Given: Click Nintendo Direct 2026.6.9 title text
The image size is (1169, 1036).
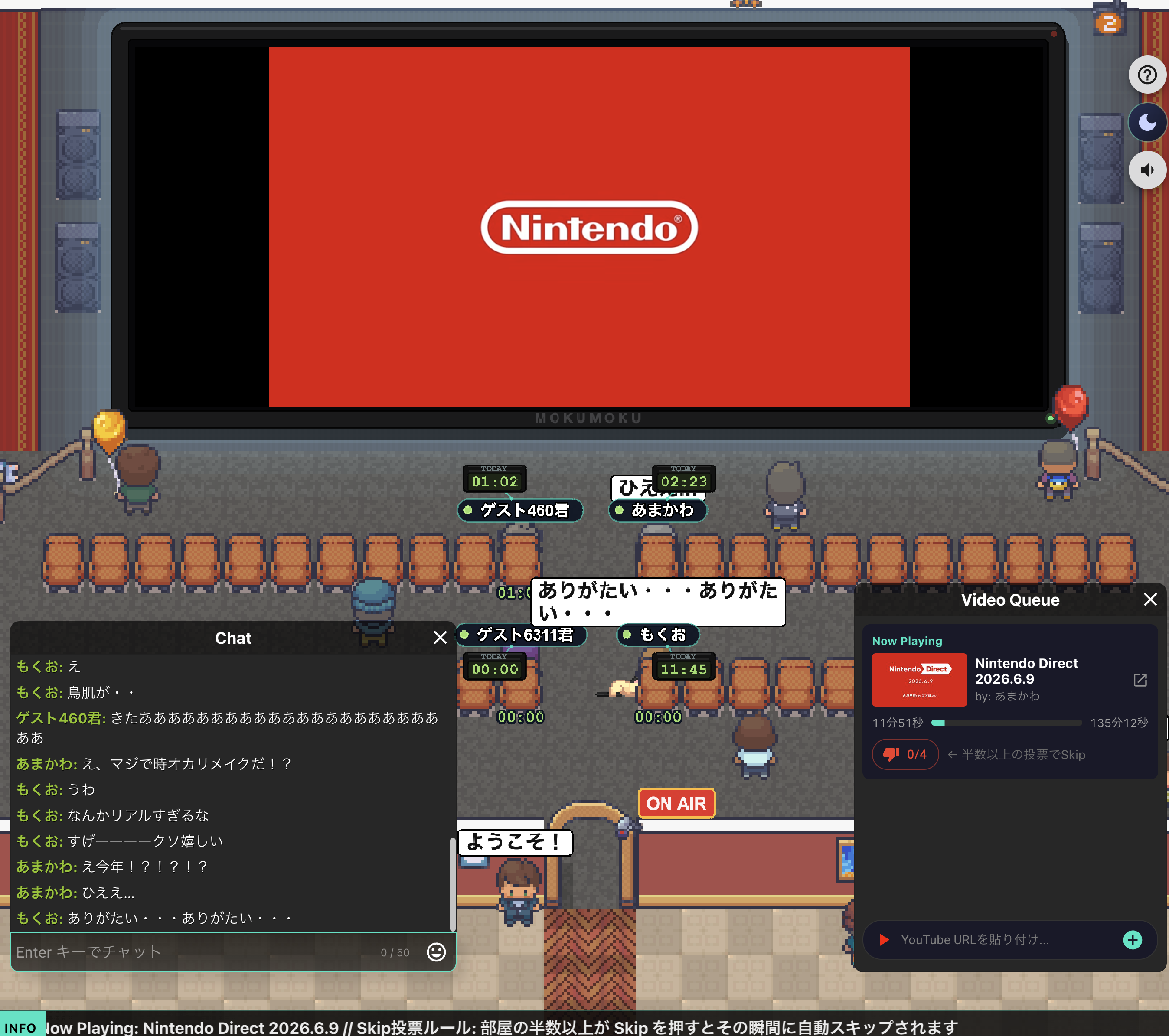Looking at the screenshot, I should (x=1027, y=671).
